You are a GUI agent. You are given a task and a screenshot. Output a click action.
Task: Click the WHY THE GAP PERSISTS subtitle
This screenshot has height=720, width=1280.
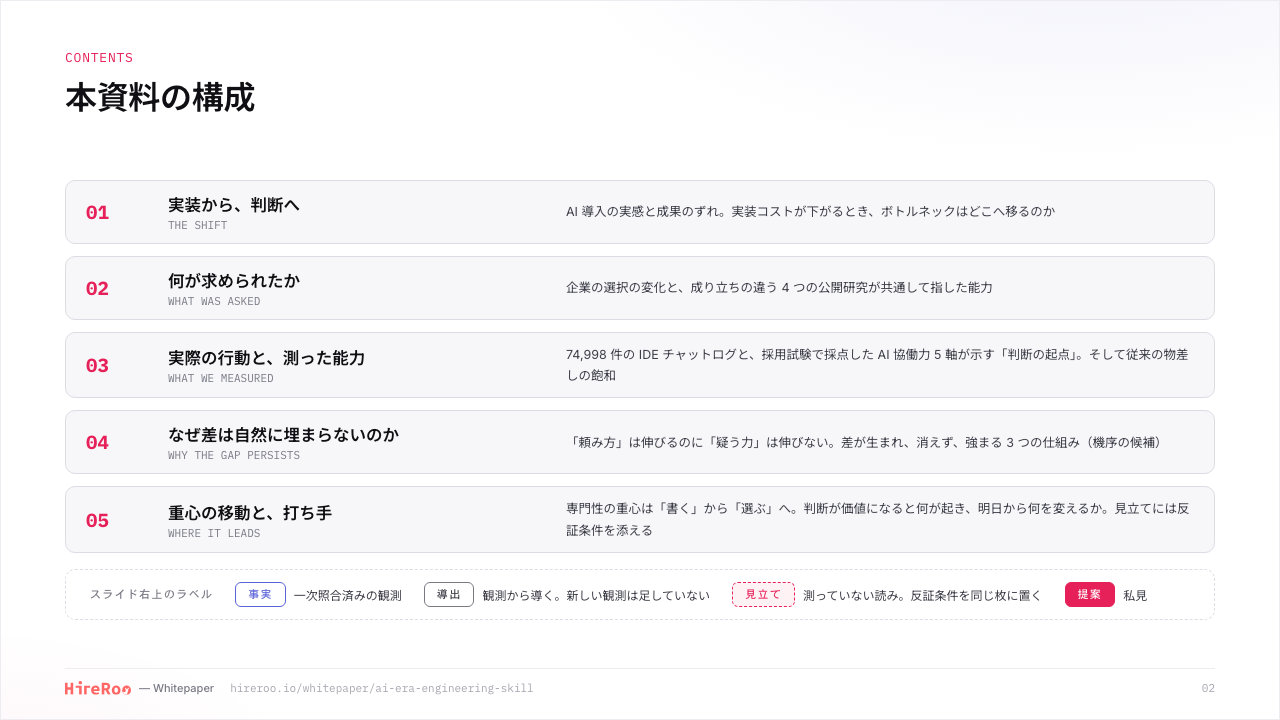[234, 456]
